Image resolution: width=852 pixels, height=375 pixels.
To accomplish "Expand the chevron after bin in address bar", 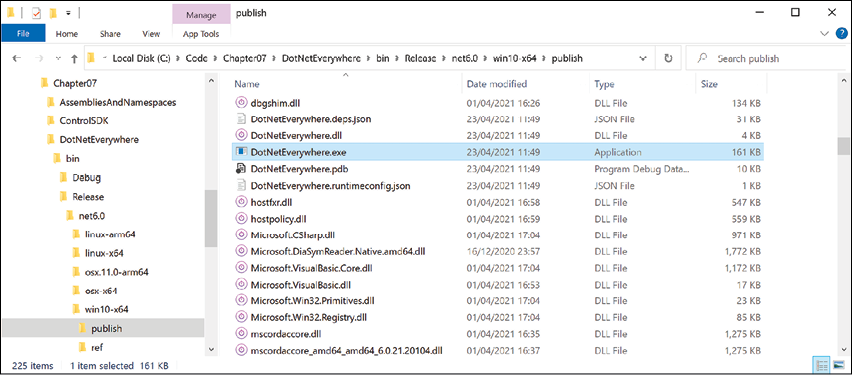I will [x=396, y=58].
